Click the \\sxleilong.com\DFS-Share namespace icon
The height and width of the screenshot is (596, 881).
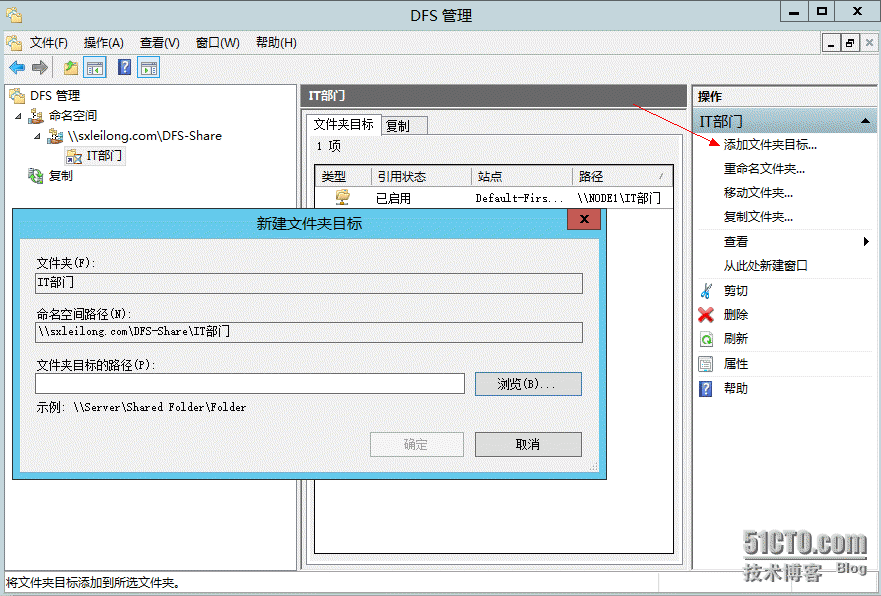55,136
